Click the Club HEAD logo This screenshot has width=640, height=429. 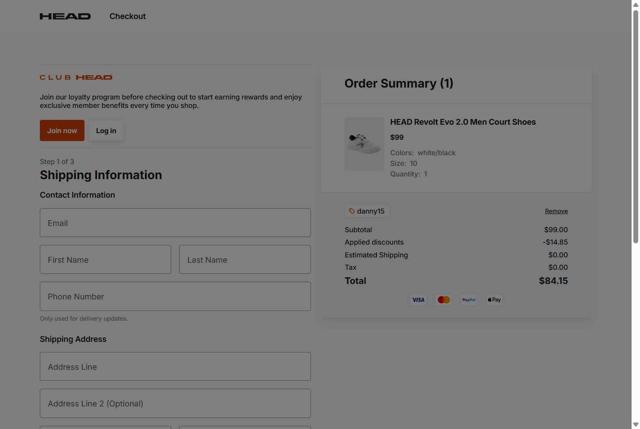pos(76,77)
